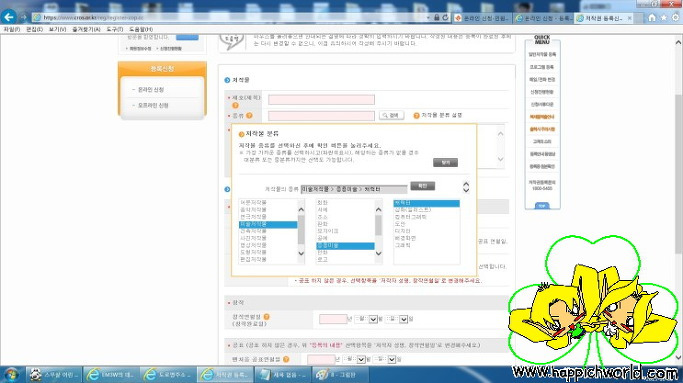
Task: Click the up arrow of first category list scrollbar
Action: [x=301, y=210]
